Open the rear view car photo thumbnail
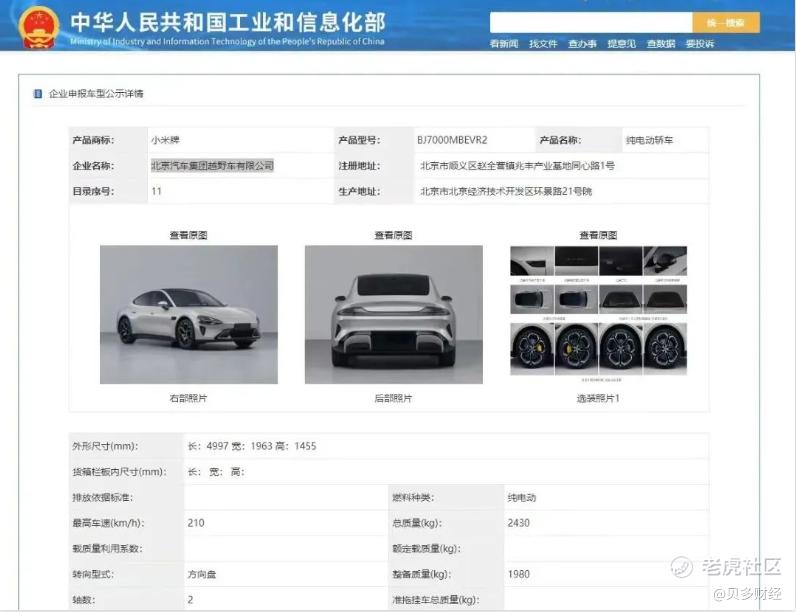 (x=393, y=315)
